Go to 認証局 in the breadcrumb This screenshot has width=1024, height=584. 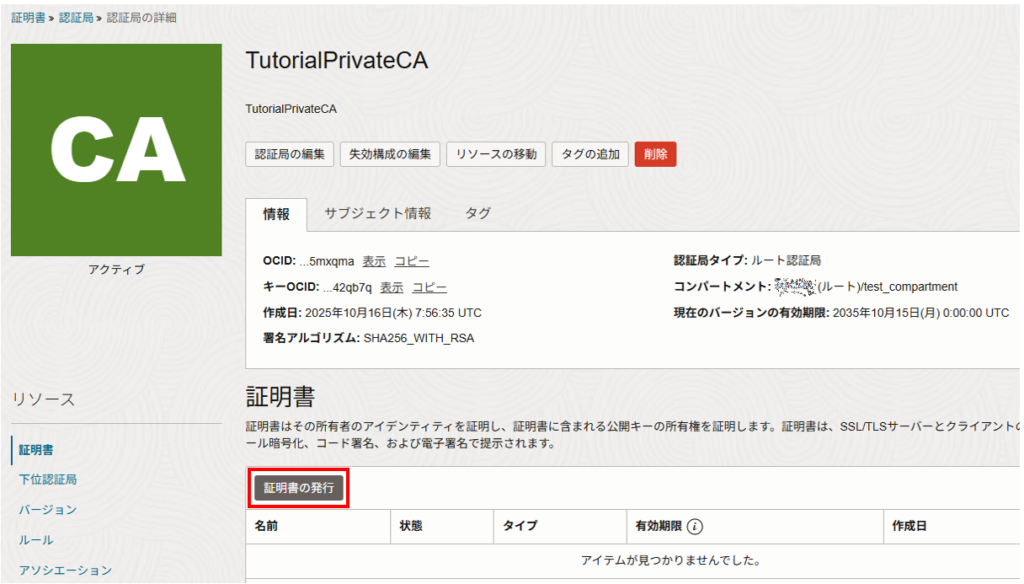coord(75,17)
